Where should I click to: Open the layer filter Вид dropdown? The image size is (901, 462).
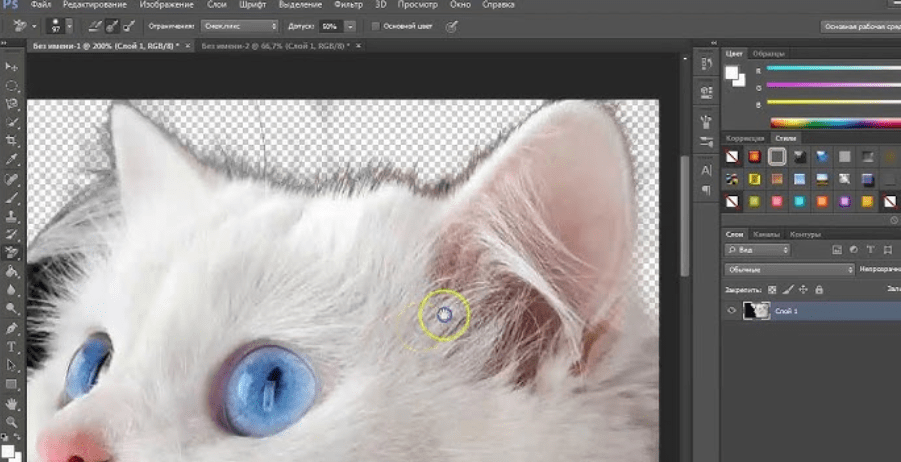point(757,250)
